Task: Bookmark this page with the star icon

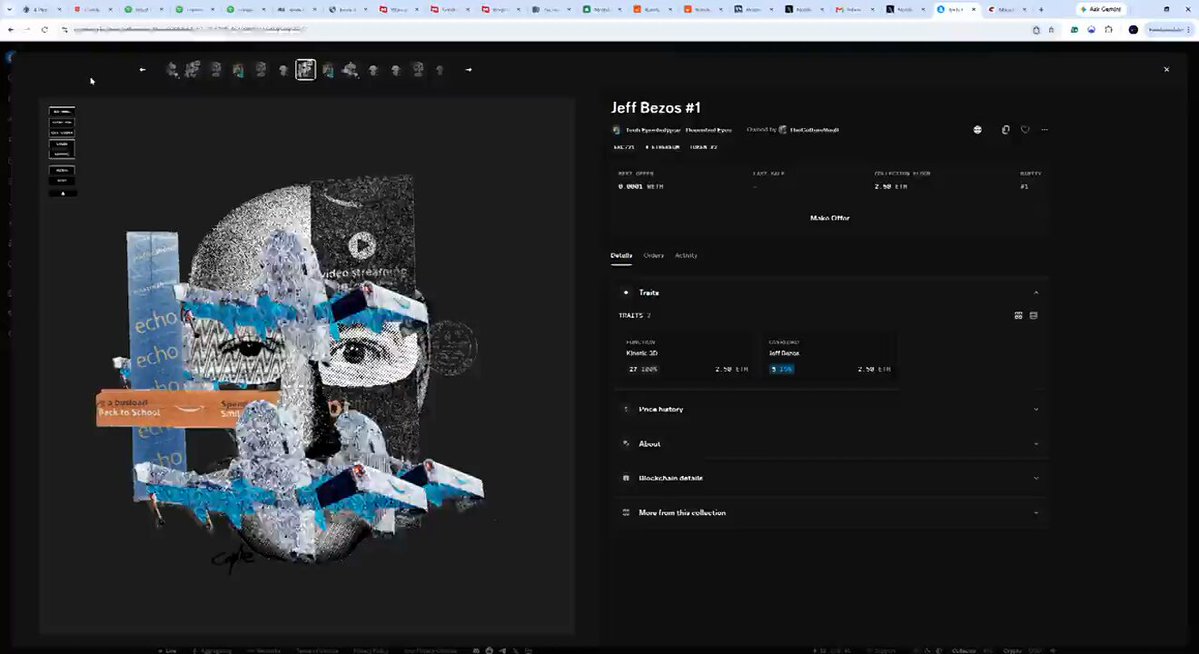Action: click(x=1051, y=29)
